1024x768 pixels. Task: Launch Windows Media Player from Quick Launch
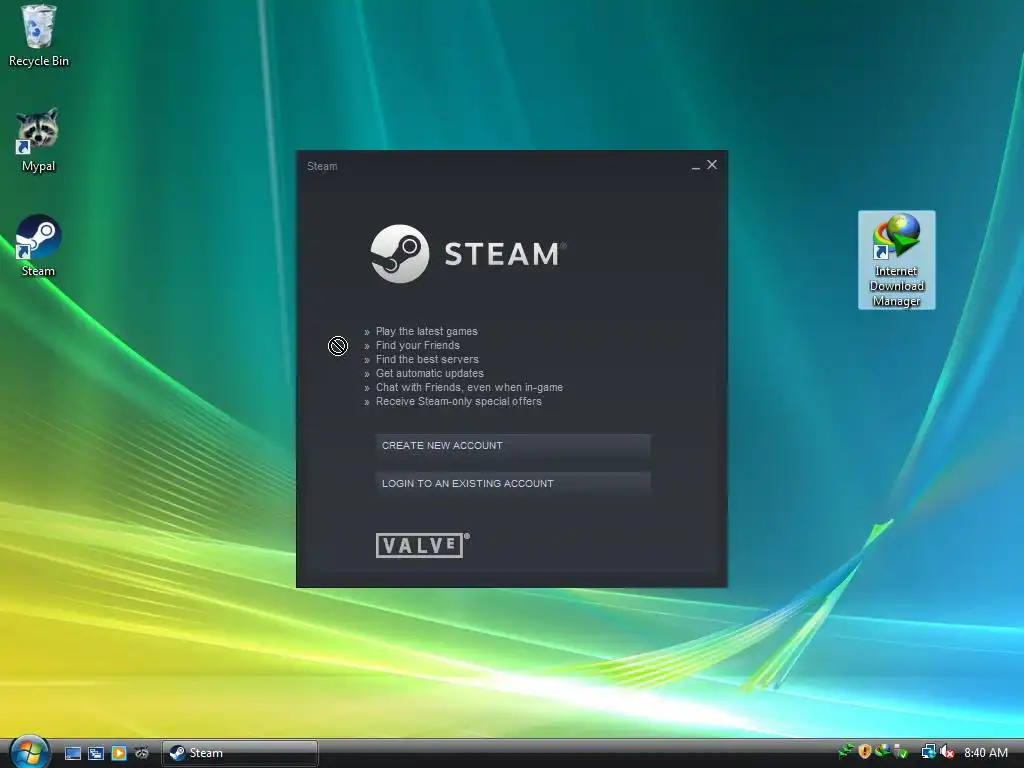coord(119,753)
